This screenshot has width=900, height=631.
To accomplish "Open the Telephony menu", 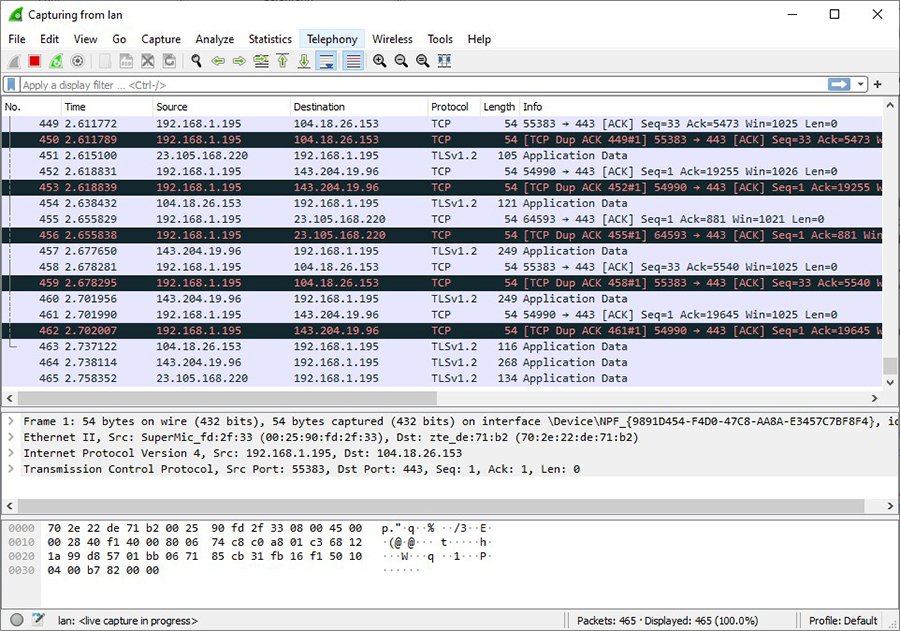I will 332,39.
